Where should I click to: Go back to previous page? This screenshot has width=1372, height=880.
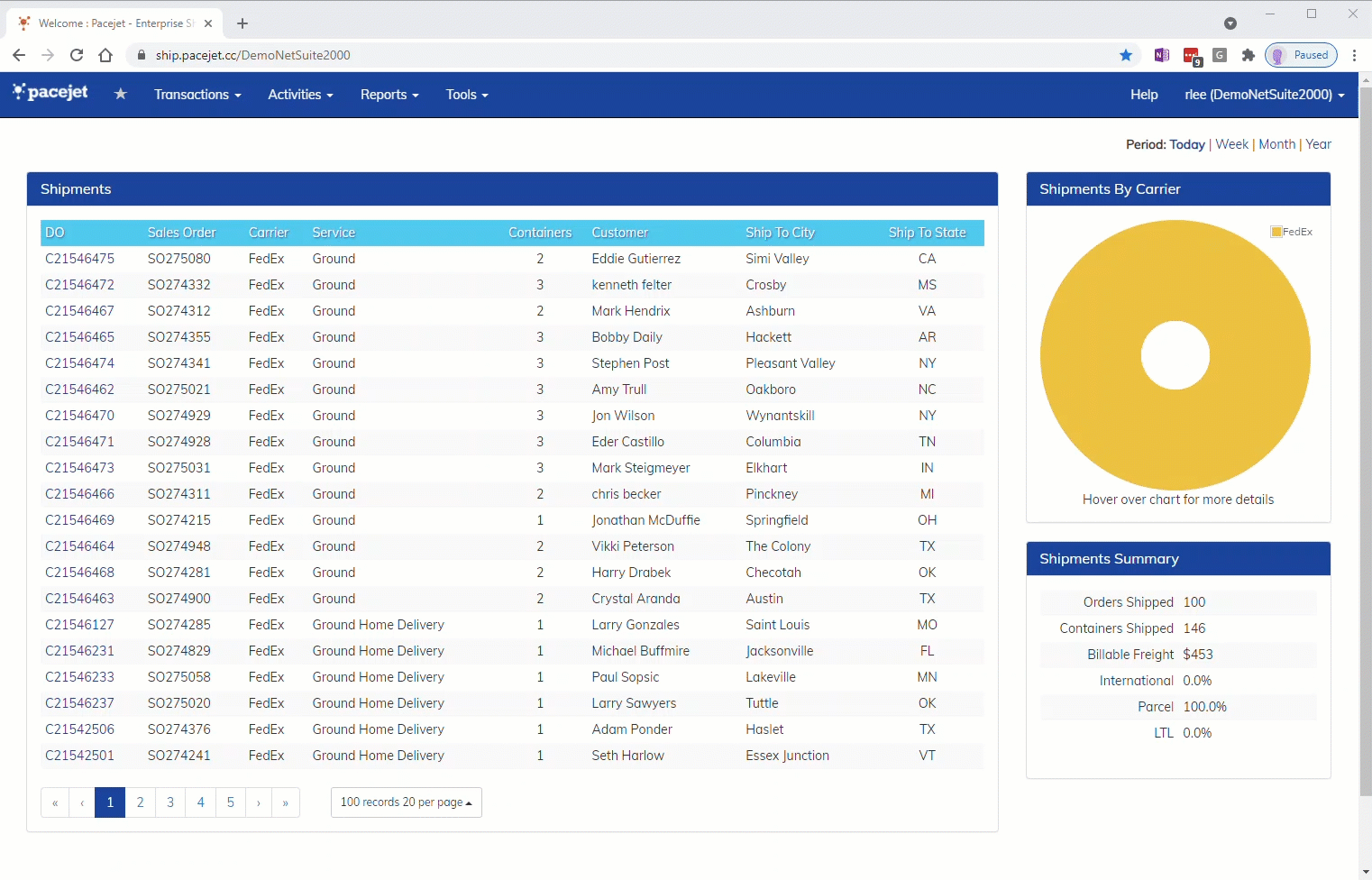(x=19, y=55)
